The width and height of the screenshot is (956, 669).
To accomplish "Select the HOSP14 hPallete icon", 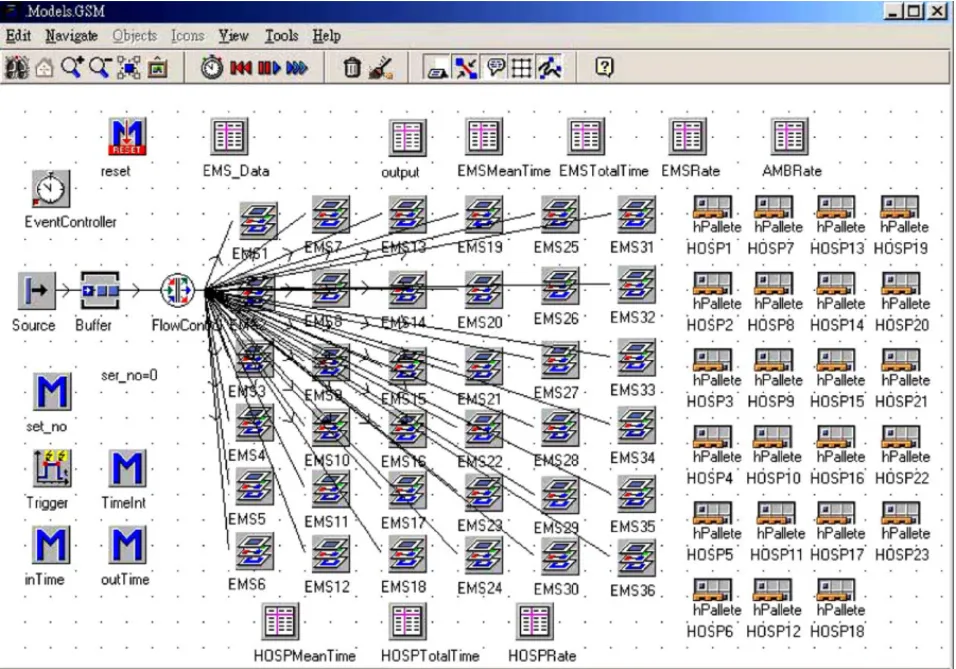I will [x=836, y=284].
